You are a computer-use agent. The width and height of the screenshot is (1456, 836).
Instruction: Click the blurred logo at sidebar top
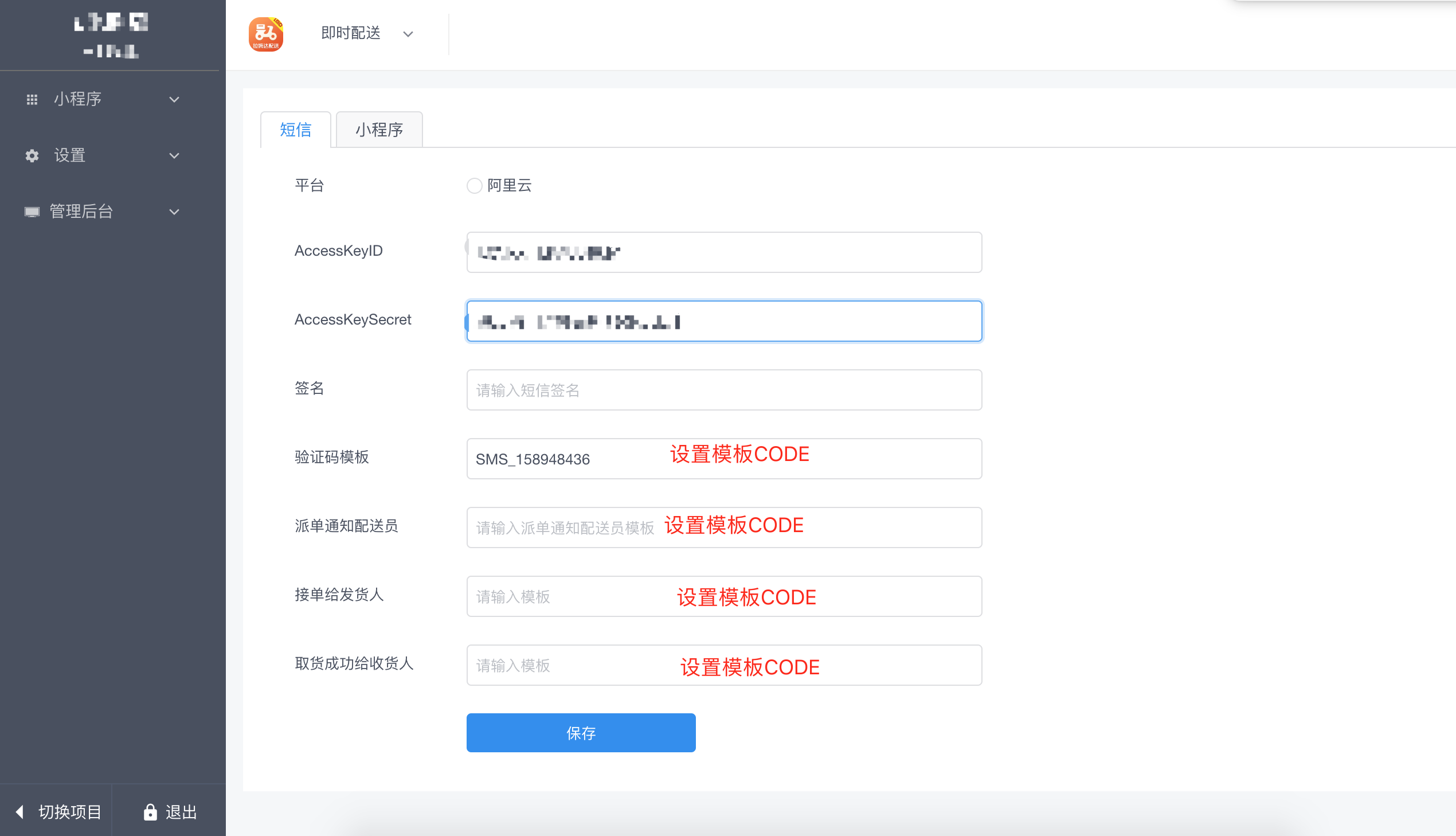[111, 36]
